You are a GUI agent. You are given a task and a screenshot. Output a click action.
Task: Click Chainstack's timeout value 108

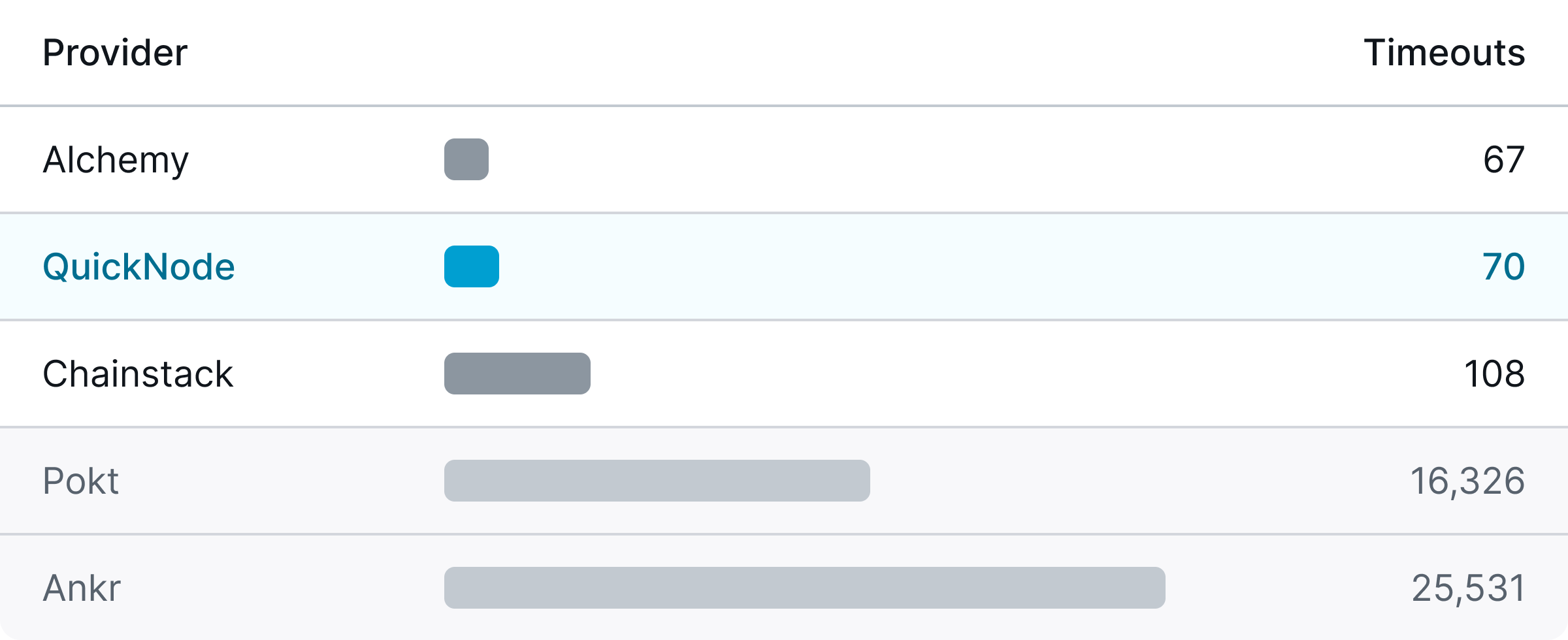pos(1494,374)
